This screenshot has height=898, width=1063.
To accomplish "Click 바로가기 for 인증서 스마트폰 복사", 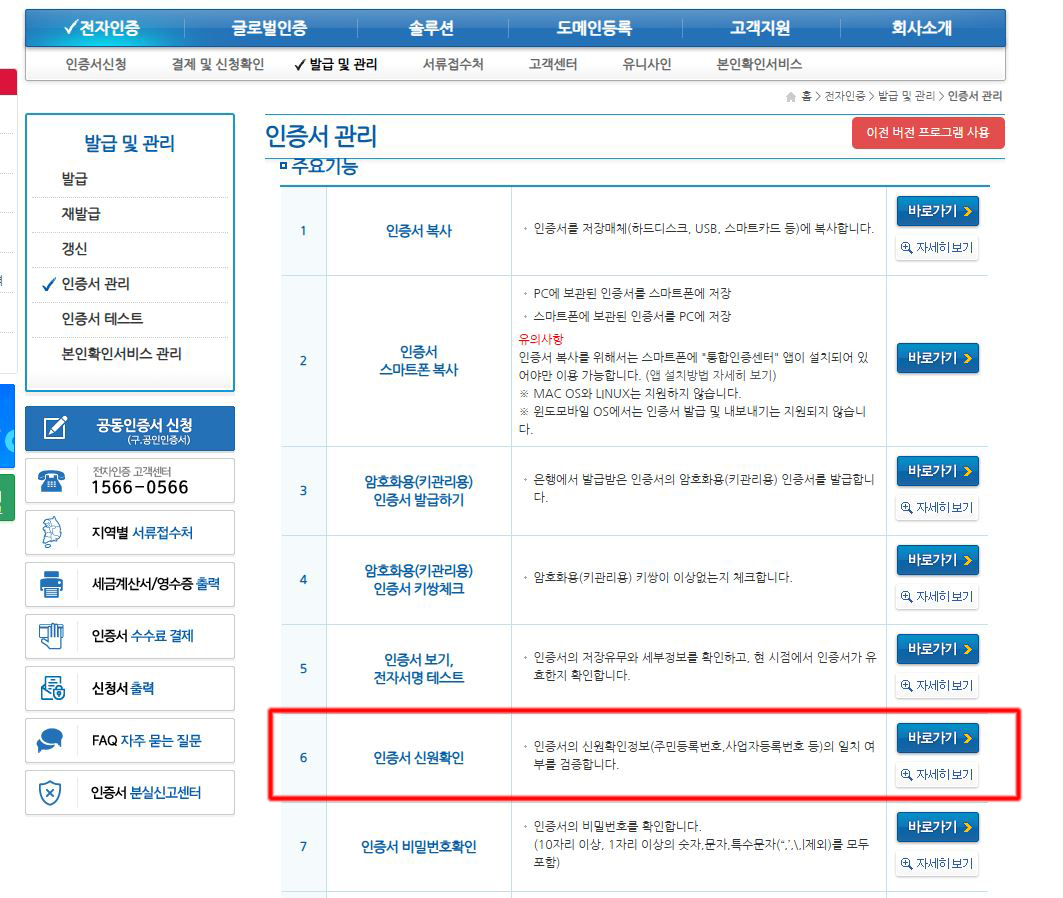I will coord(937,359).
